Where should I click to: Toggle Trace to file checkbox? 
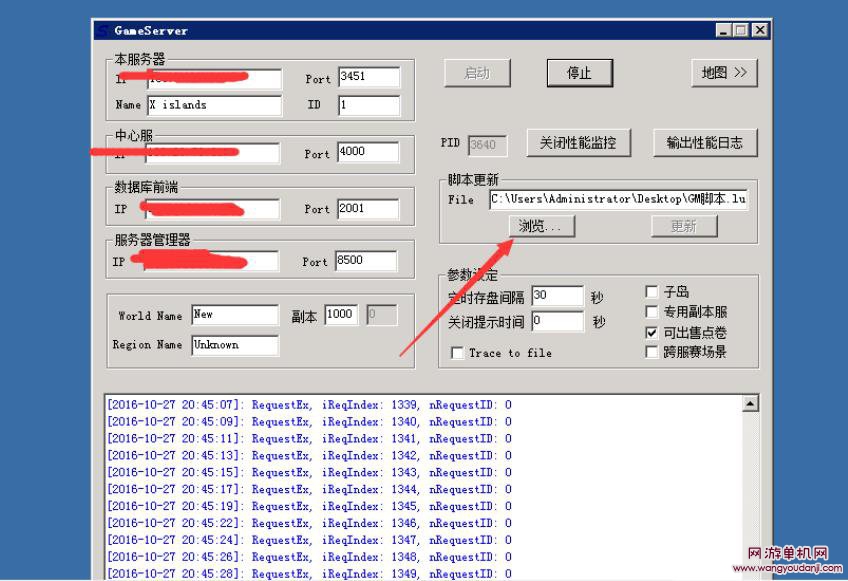(x=457, y=353)
